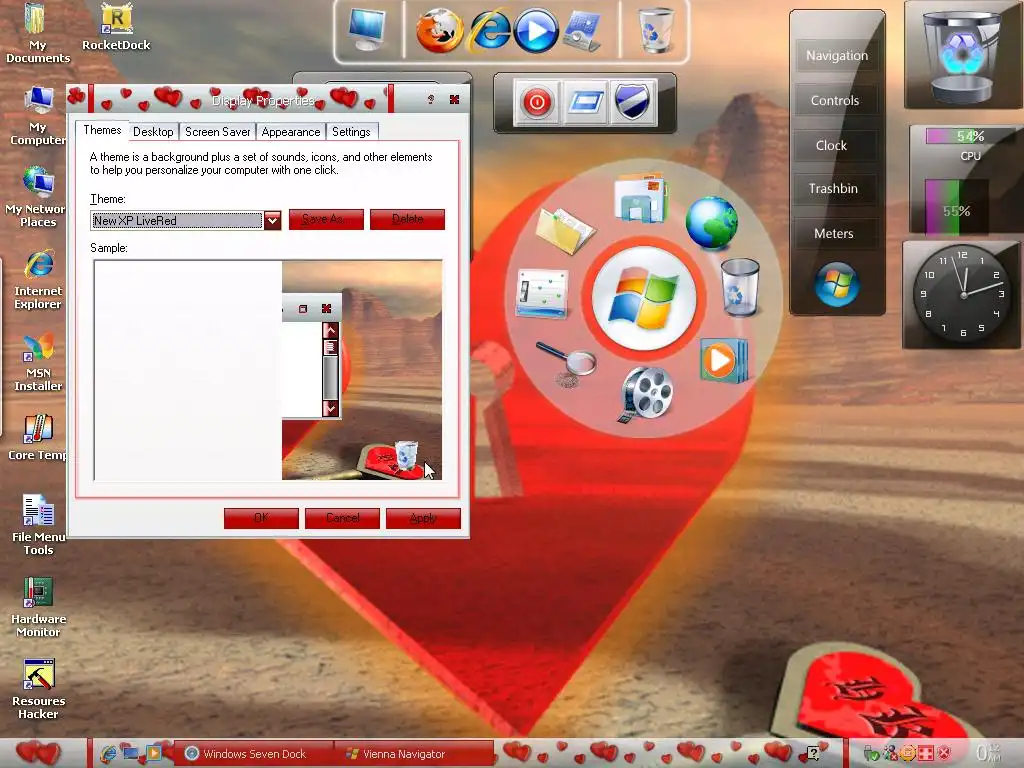
Task: Open Vienna Navigator taskbar button
Action: click(x=413, y=754)
